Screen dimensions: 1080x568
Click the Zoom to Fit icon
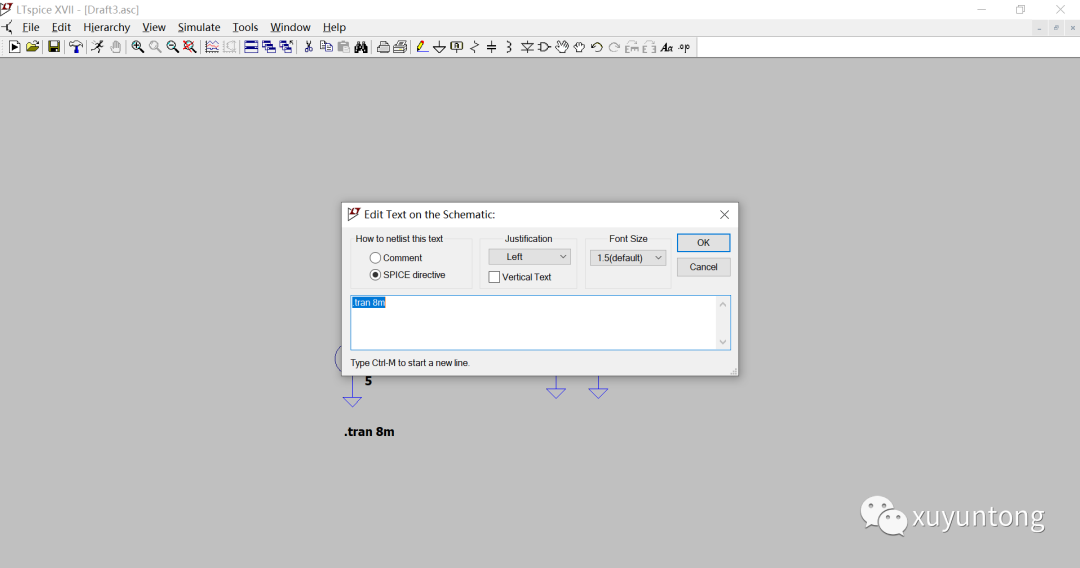pyautogui.click(x=189, y=47)
